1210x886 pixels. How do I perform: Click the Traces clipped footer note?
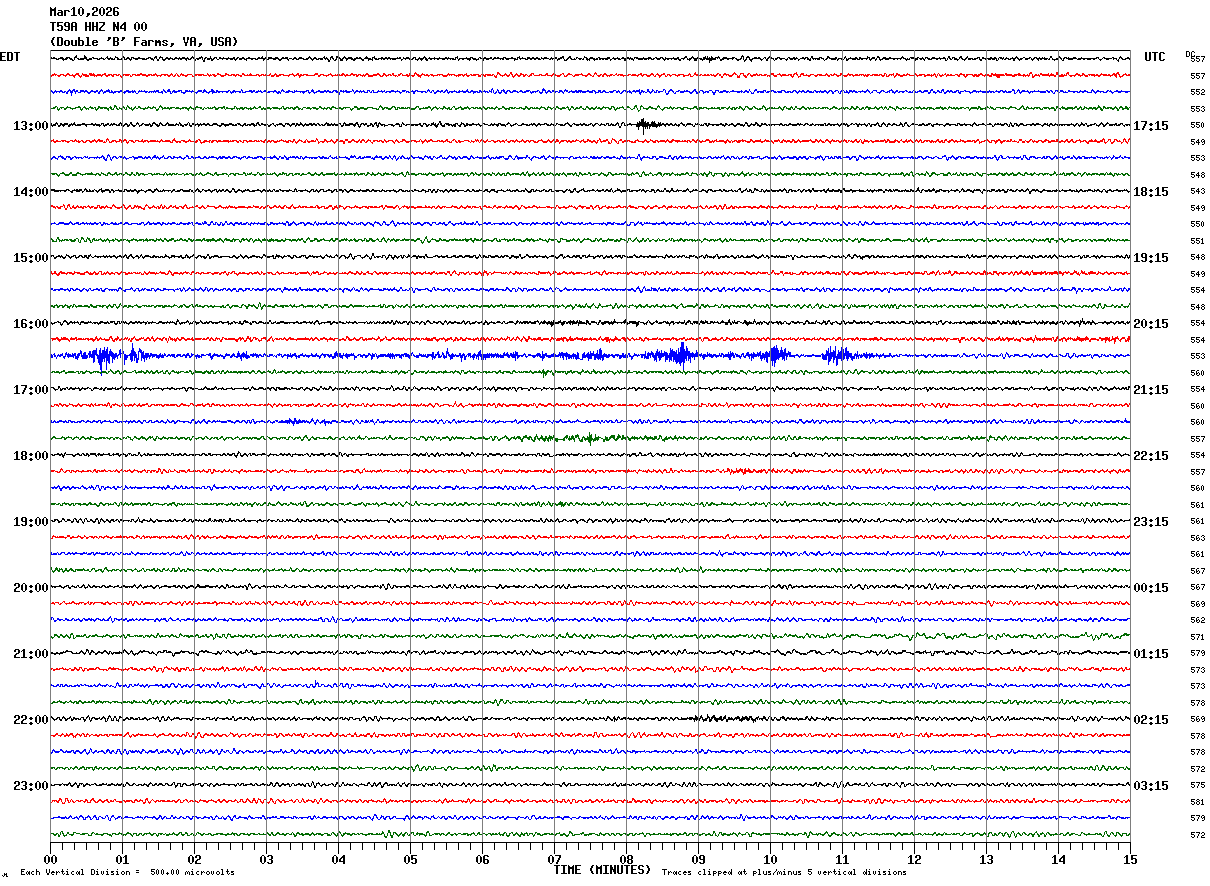(784, 873)
